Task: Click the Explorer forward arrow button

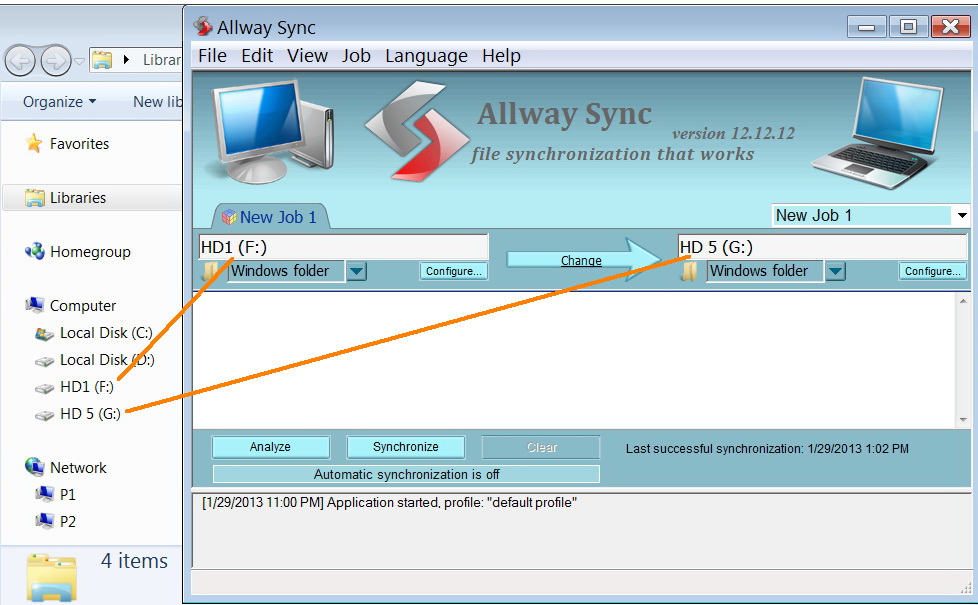Action: coord(56,60)
